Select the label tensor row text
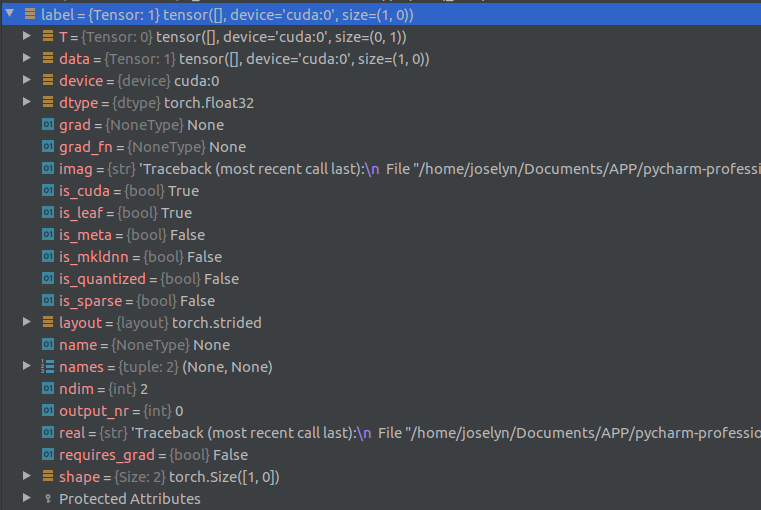761x510 pixels. [227, 15]
